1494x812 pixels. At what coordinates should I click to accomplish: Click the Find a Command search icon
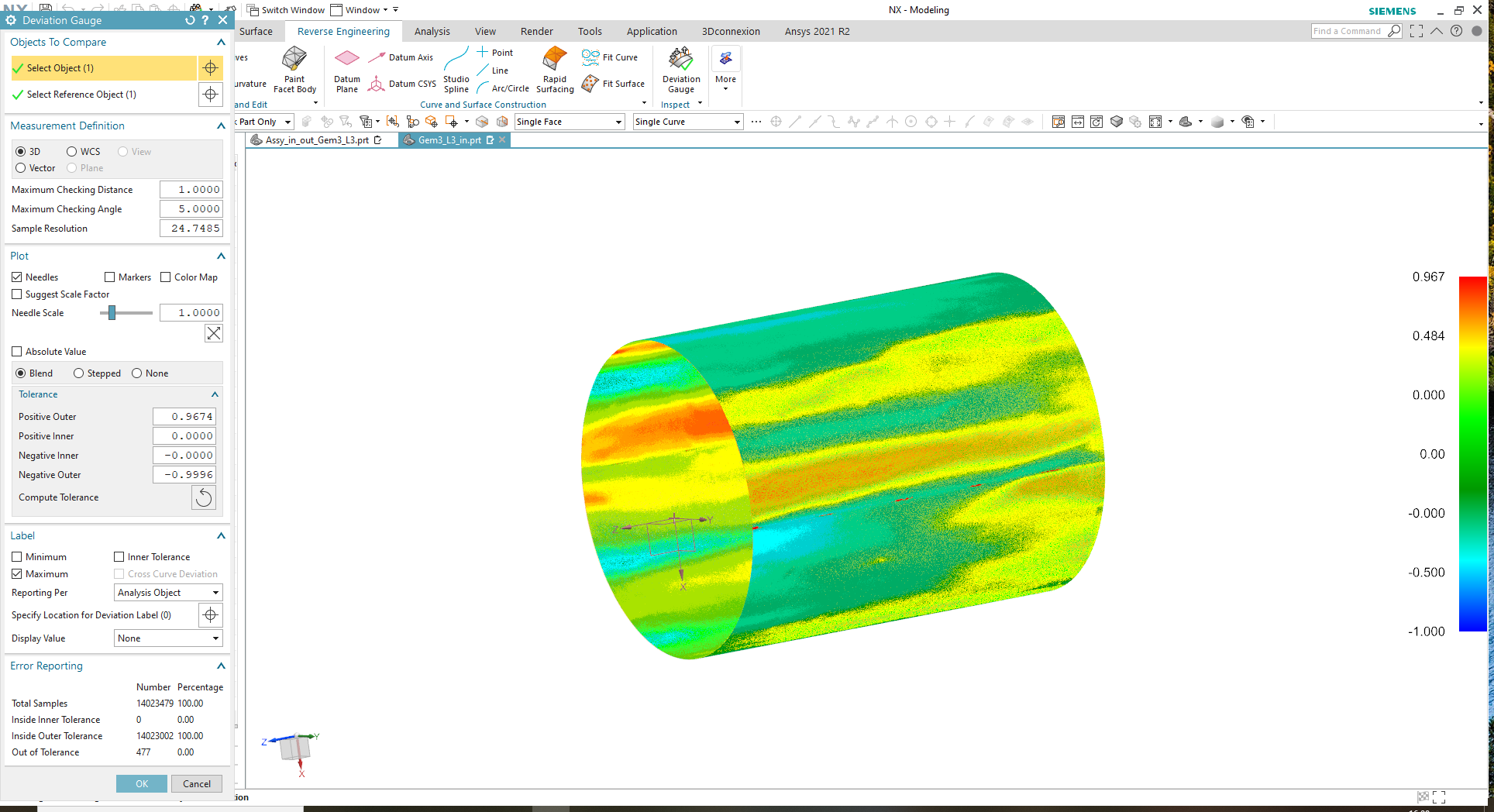pyautogui.click(x=1394, y=31)
